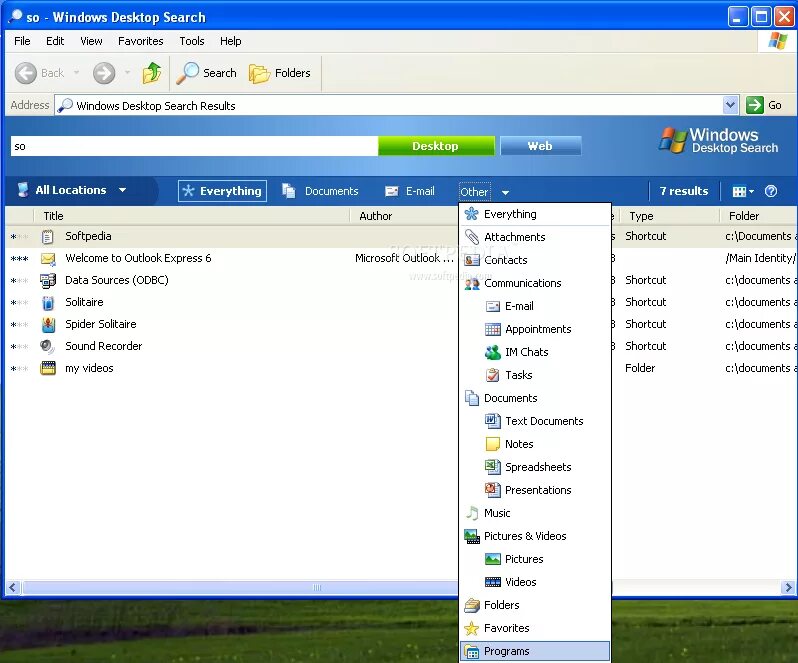
Task: Open the Folders toolbar button
Action: click(x=280, y=73)
